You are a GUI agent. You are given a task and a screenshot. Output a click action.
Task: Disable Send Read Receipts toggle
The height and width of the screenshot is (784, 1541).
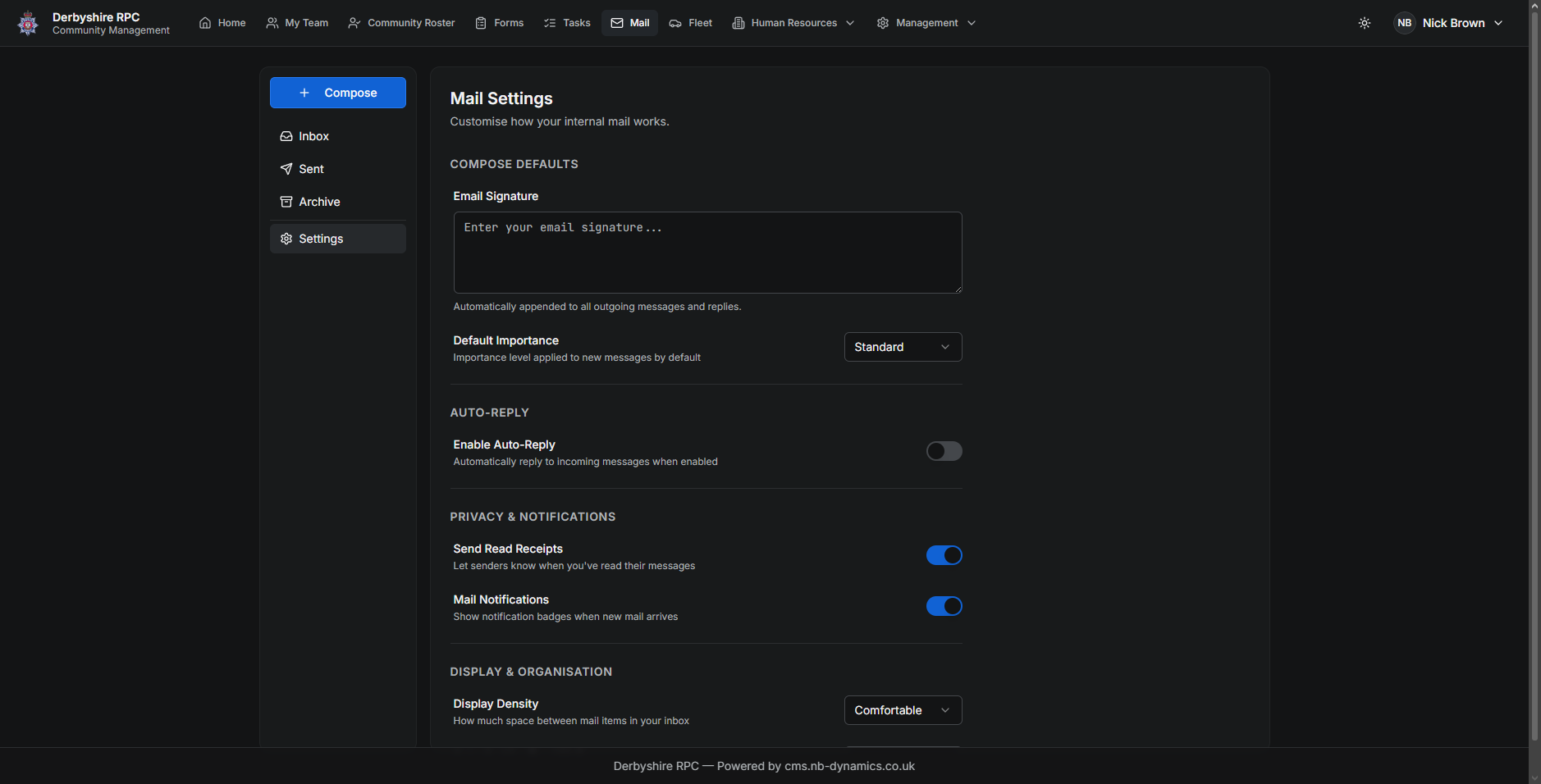pos(944,555)
